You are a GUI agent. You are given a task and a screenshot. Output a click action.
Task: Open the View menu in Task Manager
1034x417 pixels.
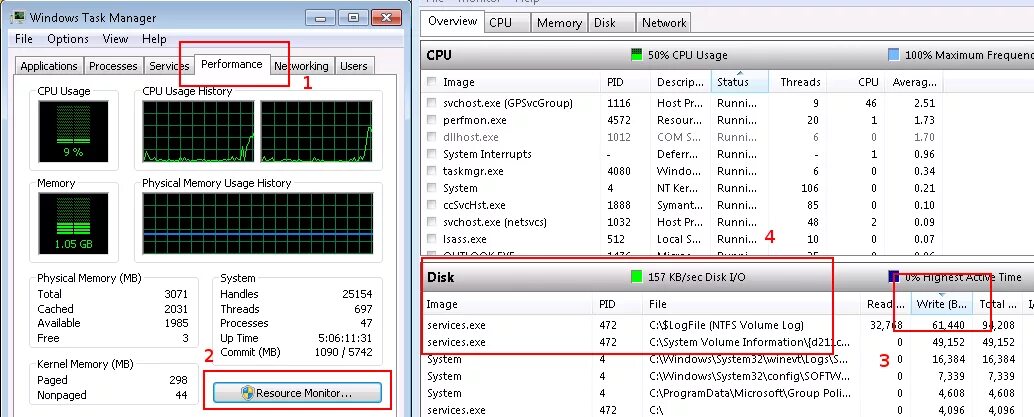pyautogui.click(x=115, y=39)
